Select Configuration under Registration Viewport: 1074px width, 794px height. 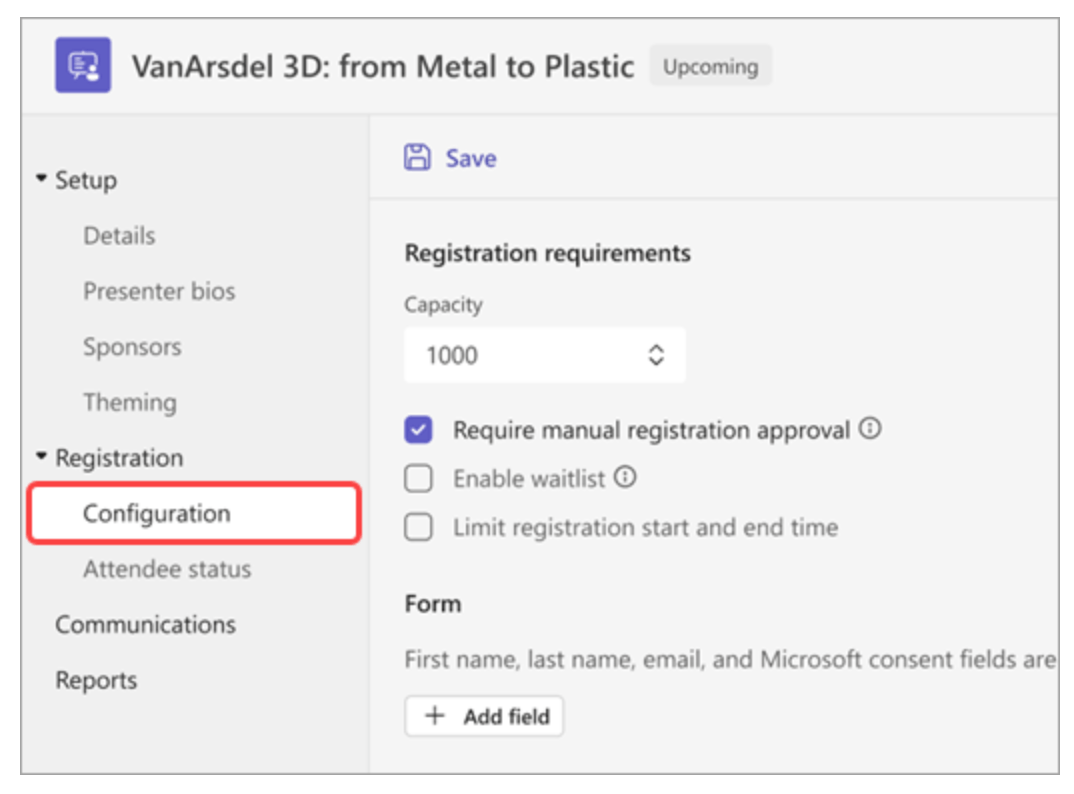(x=194, y=513)
